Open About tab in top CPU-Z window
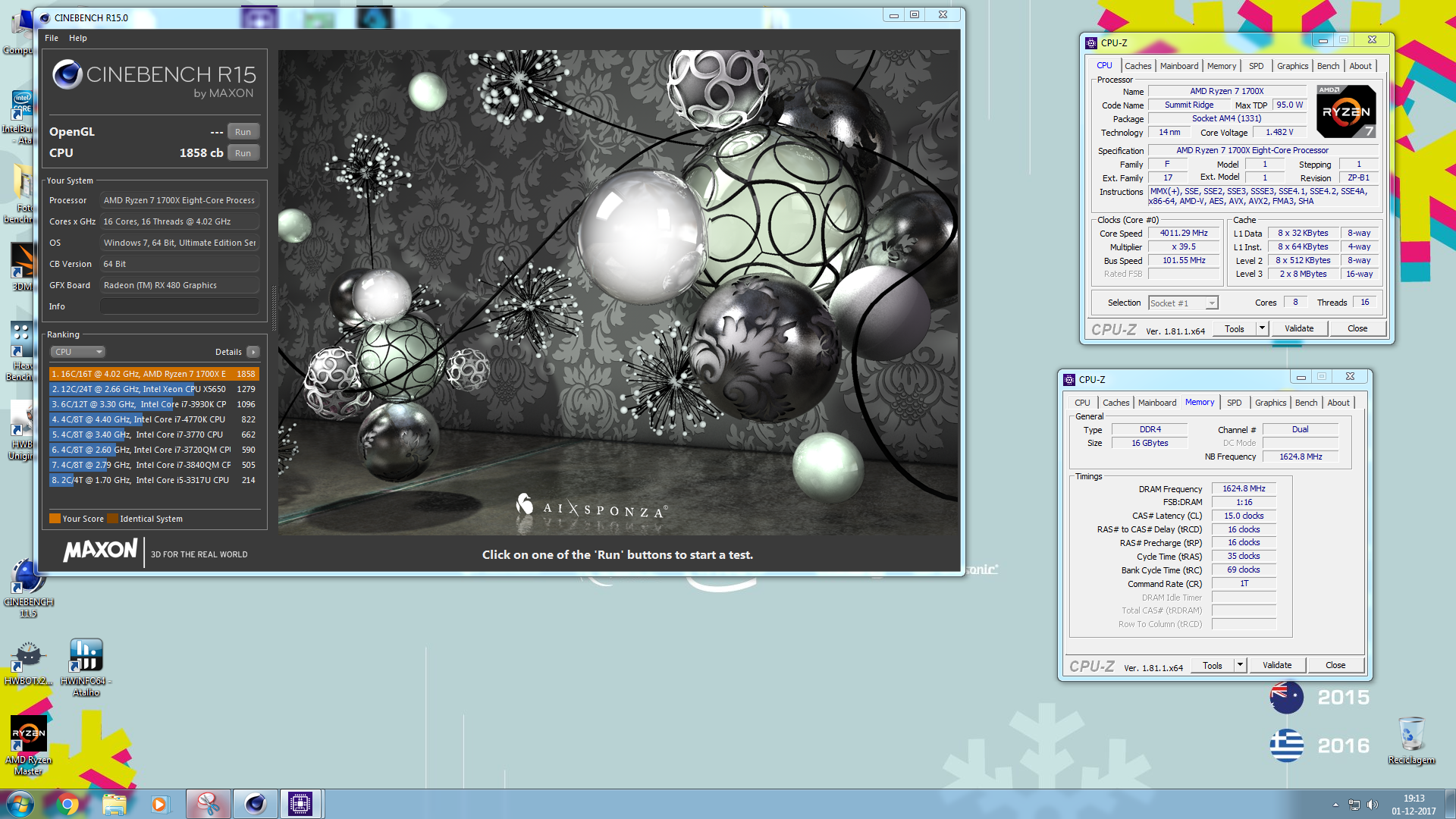 pos(1360,66)
